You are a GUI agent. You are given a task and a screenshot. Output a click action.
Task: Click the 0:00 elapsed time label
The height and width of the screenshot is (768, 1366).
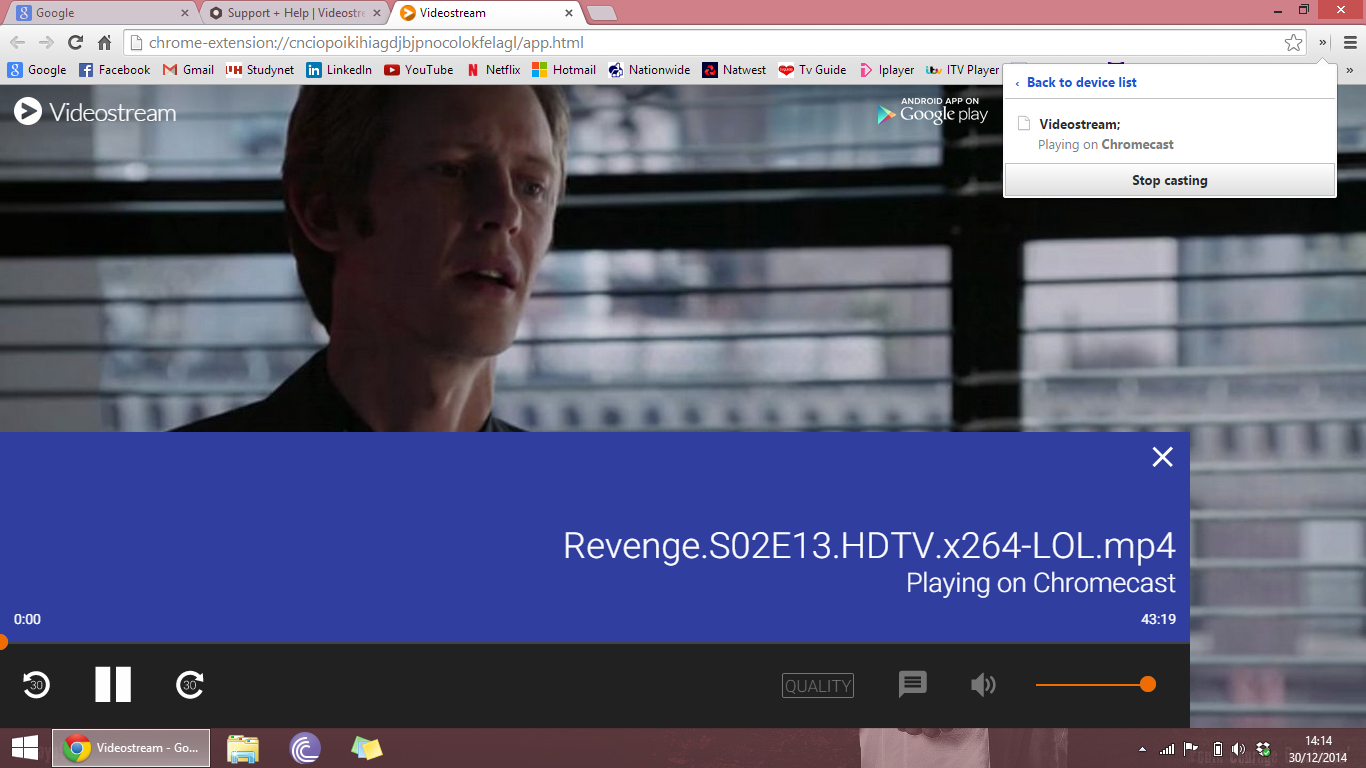click(x=27, y=619)
